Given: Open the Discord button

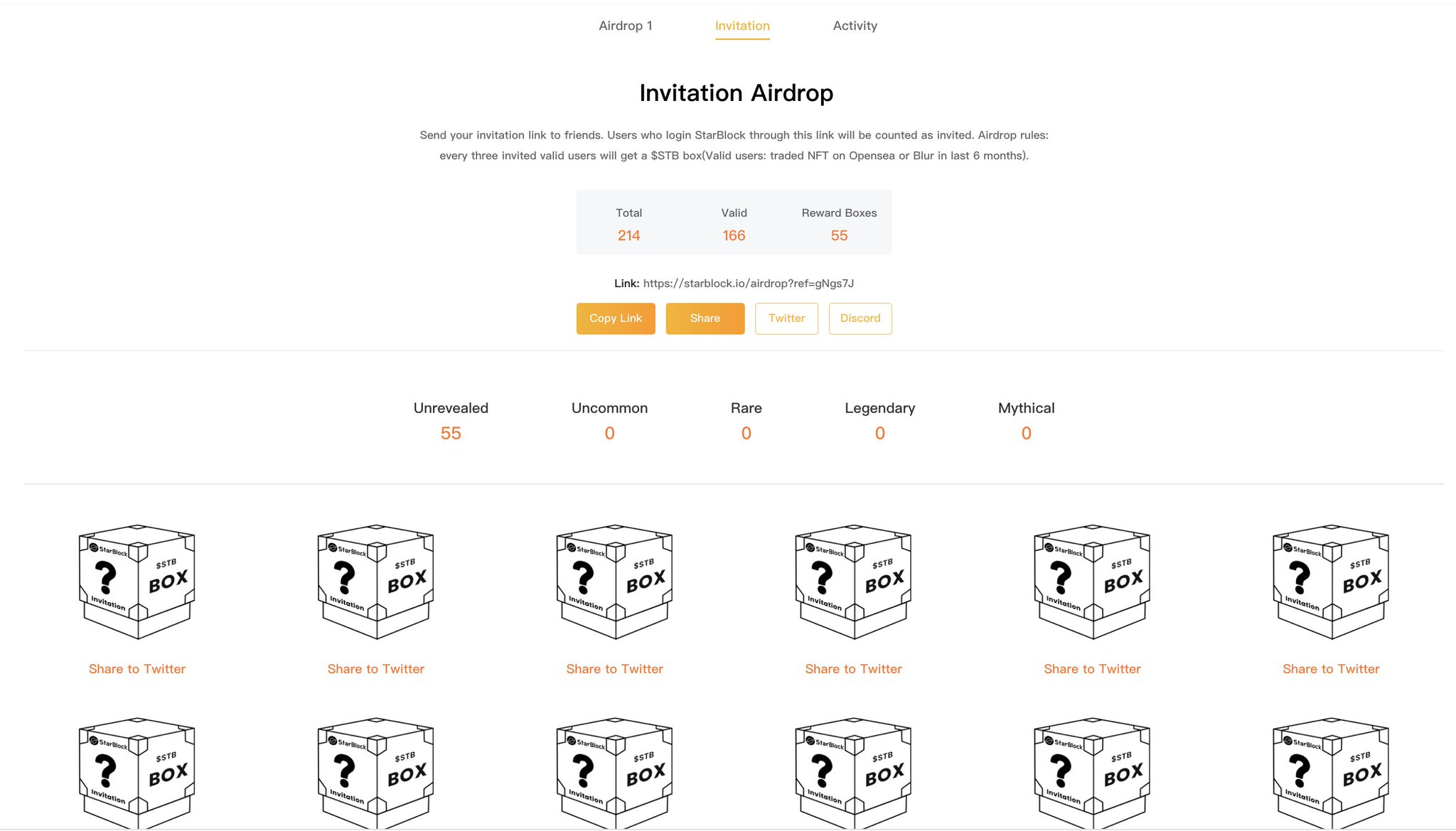Looking at the screenshot, I should [860, 318].
